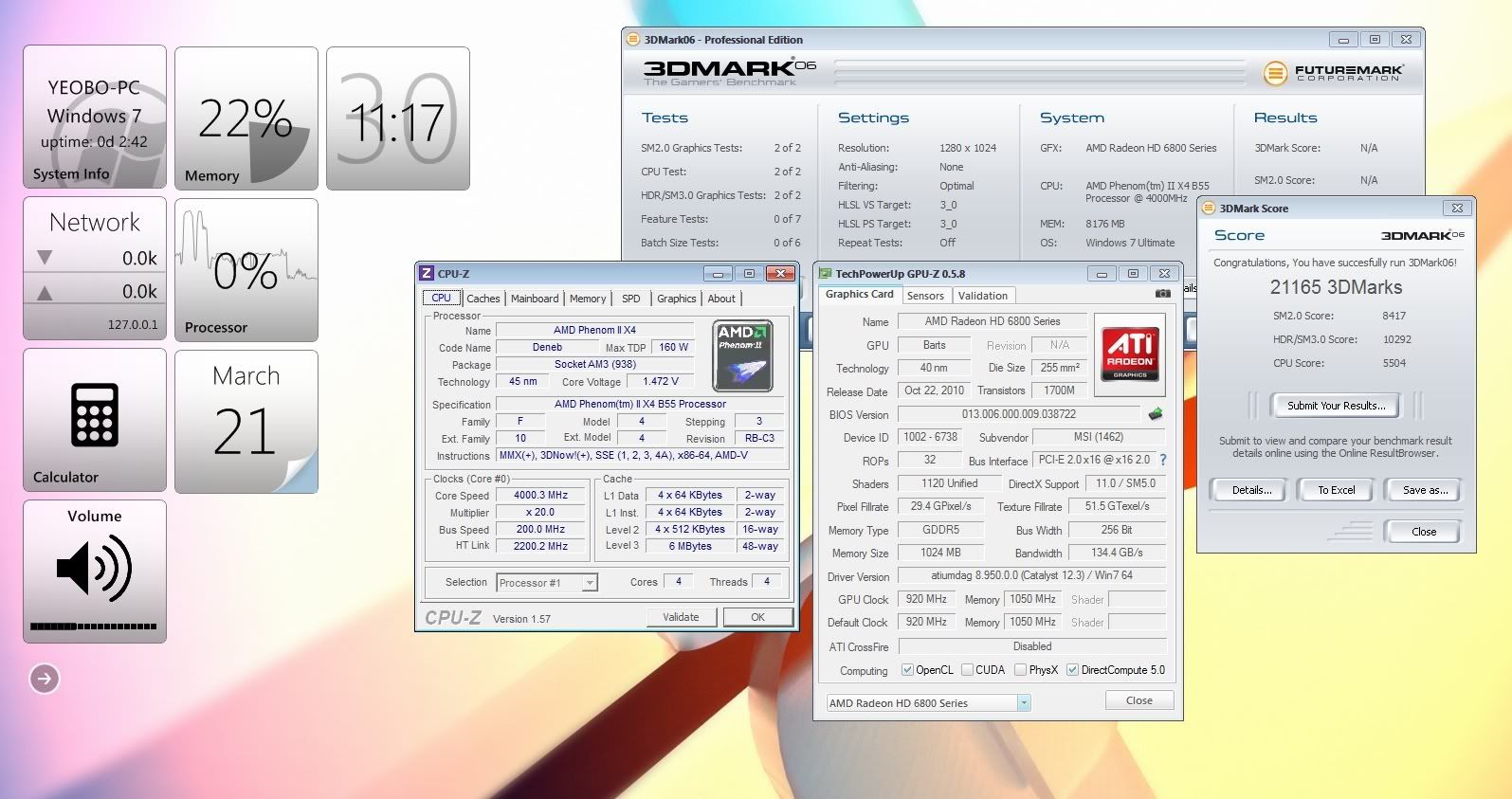
Task: Switch to the Graphics tab in CPU-Z
Action: pos(677,299)
